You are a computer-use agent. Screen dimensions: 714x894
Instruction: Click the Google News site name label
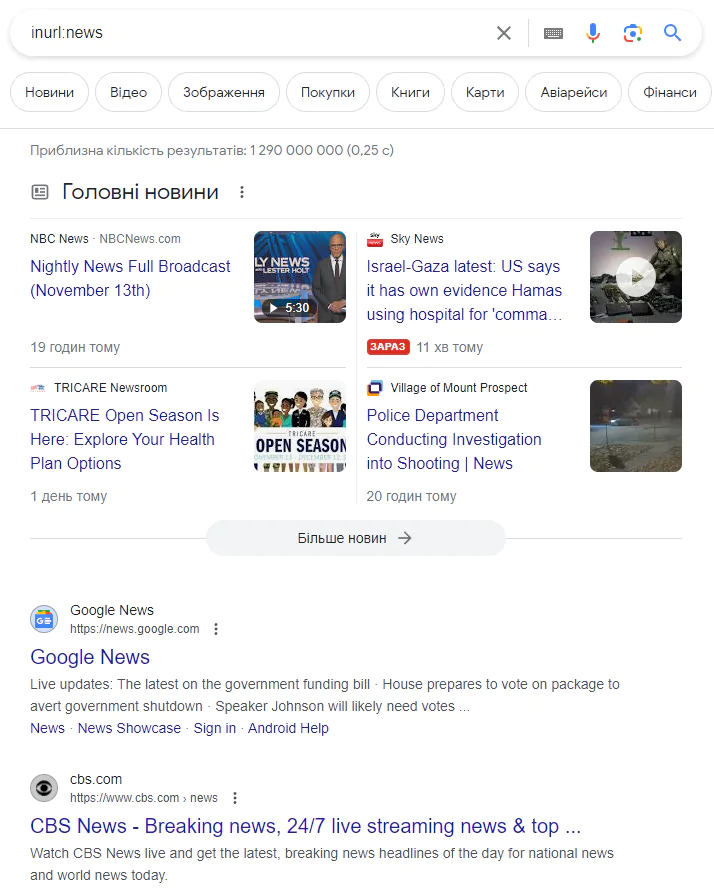point(112,610)
